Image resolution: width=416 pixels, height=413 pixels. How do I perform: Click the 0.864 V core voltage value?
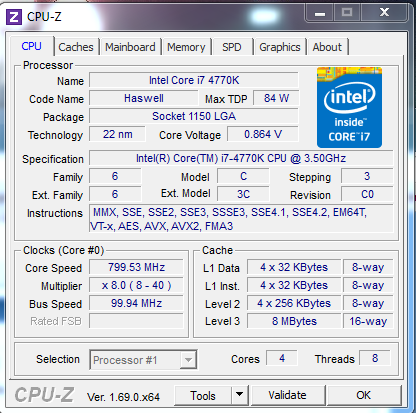[x=263, y=134]
